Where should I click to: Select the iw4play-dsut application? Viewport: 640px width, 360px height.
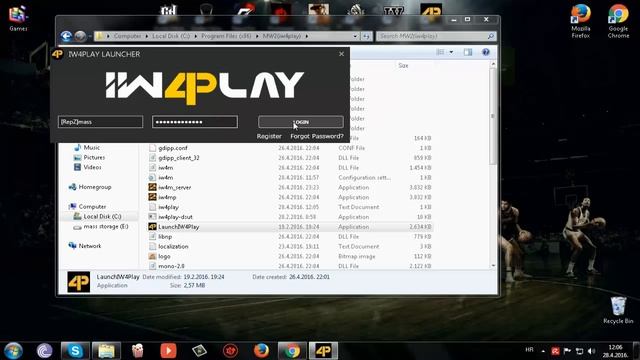[x=175, y=217]
